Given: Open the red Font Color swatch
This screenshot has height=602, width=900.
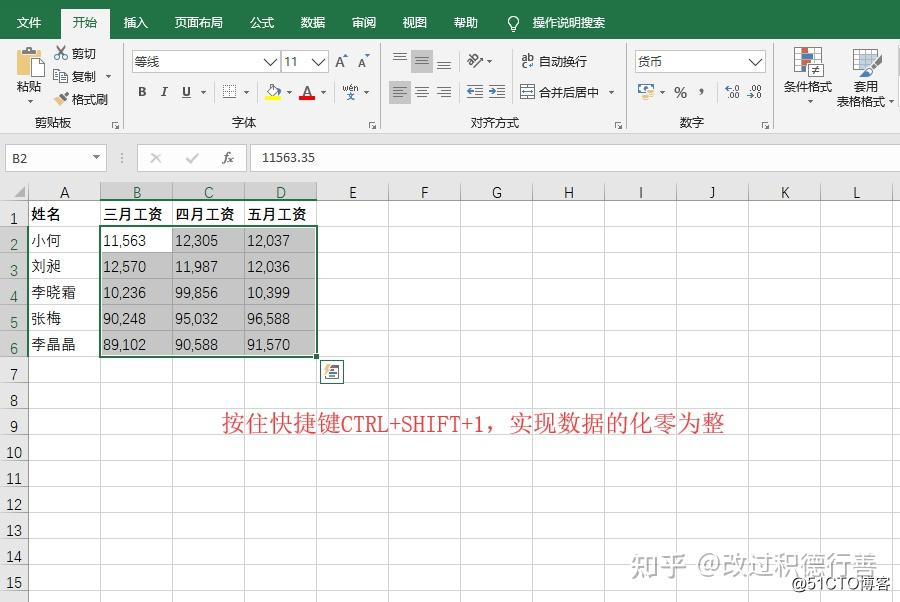Looking at the screenshot, I should point(306,93).
